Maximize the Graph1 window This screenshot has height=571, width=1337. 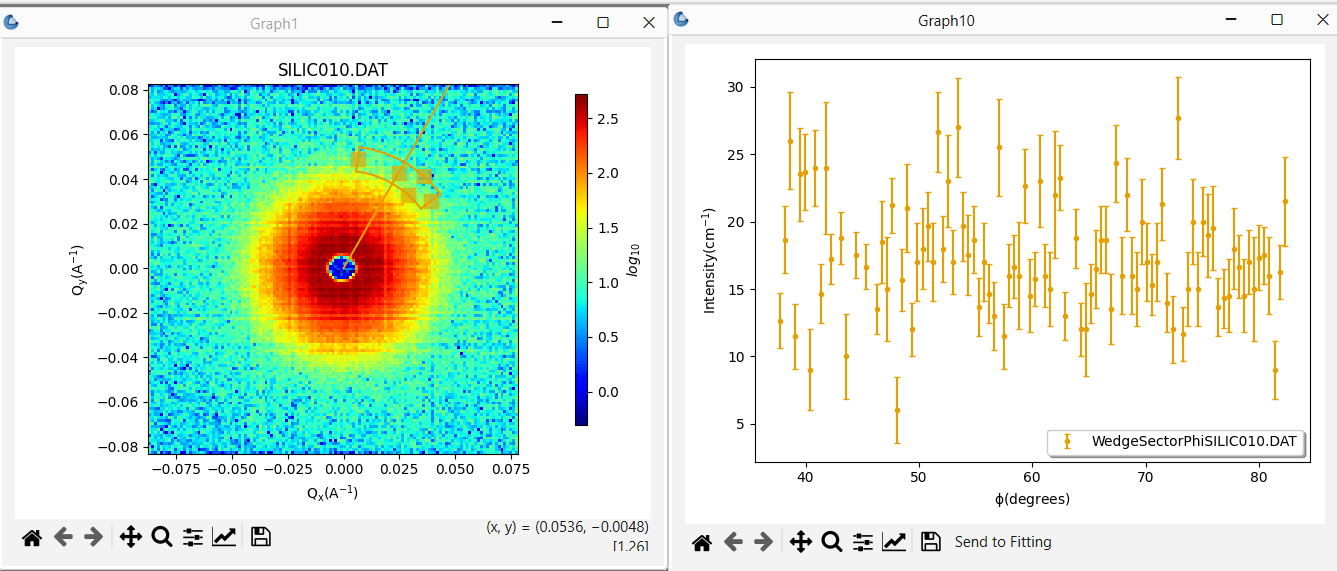[603, 22]
